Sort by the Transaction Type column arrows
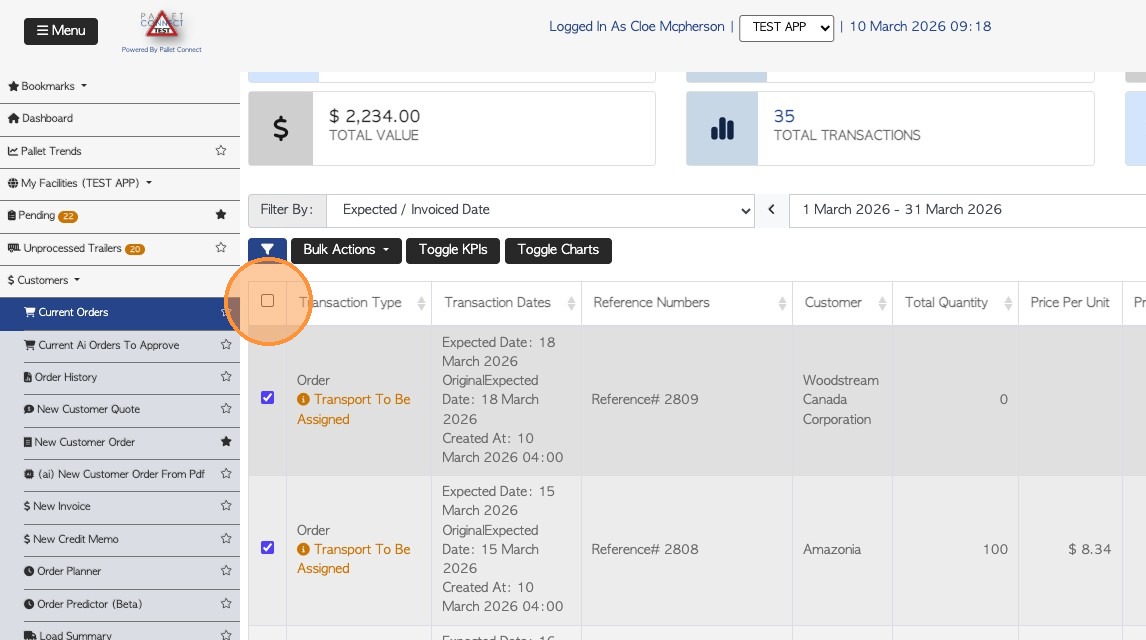 click(421, 303)
